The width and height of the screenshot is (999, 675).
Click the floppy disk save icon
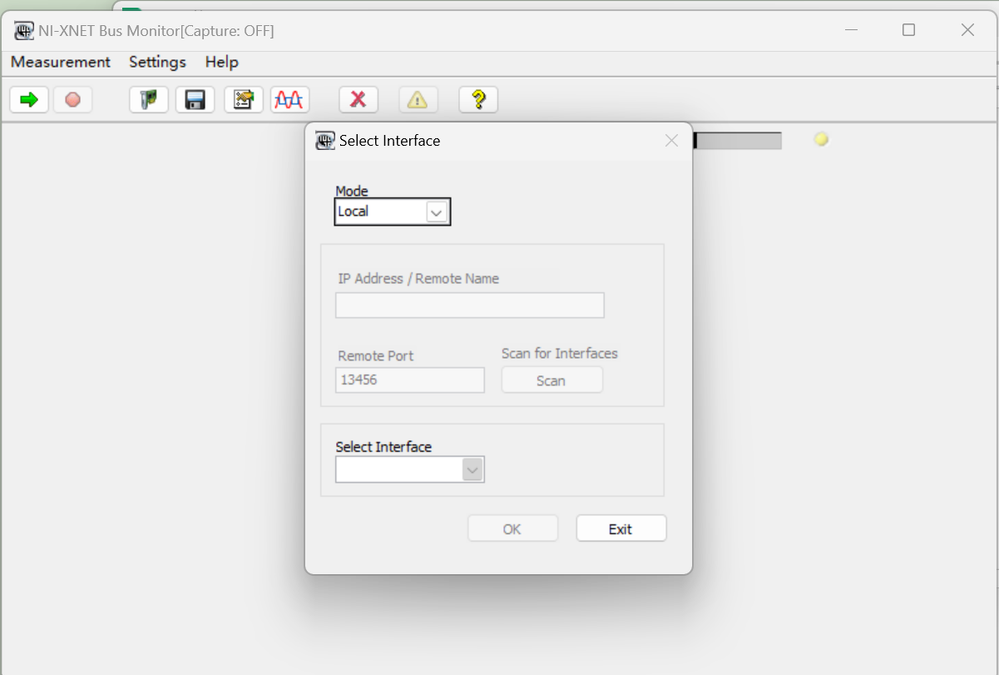click(x=195, y=100)
